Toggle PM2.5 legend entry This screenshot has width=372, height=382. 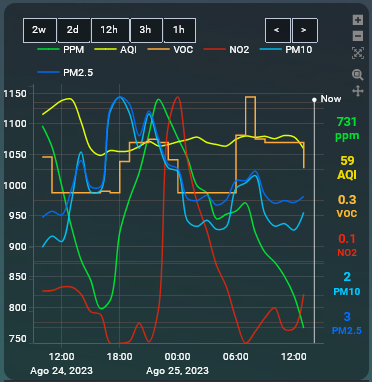[65, 73]
